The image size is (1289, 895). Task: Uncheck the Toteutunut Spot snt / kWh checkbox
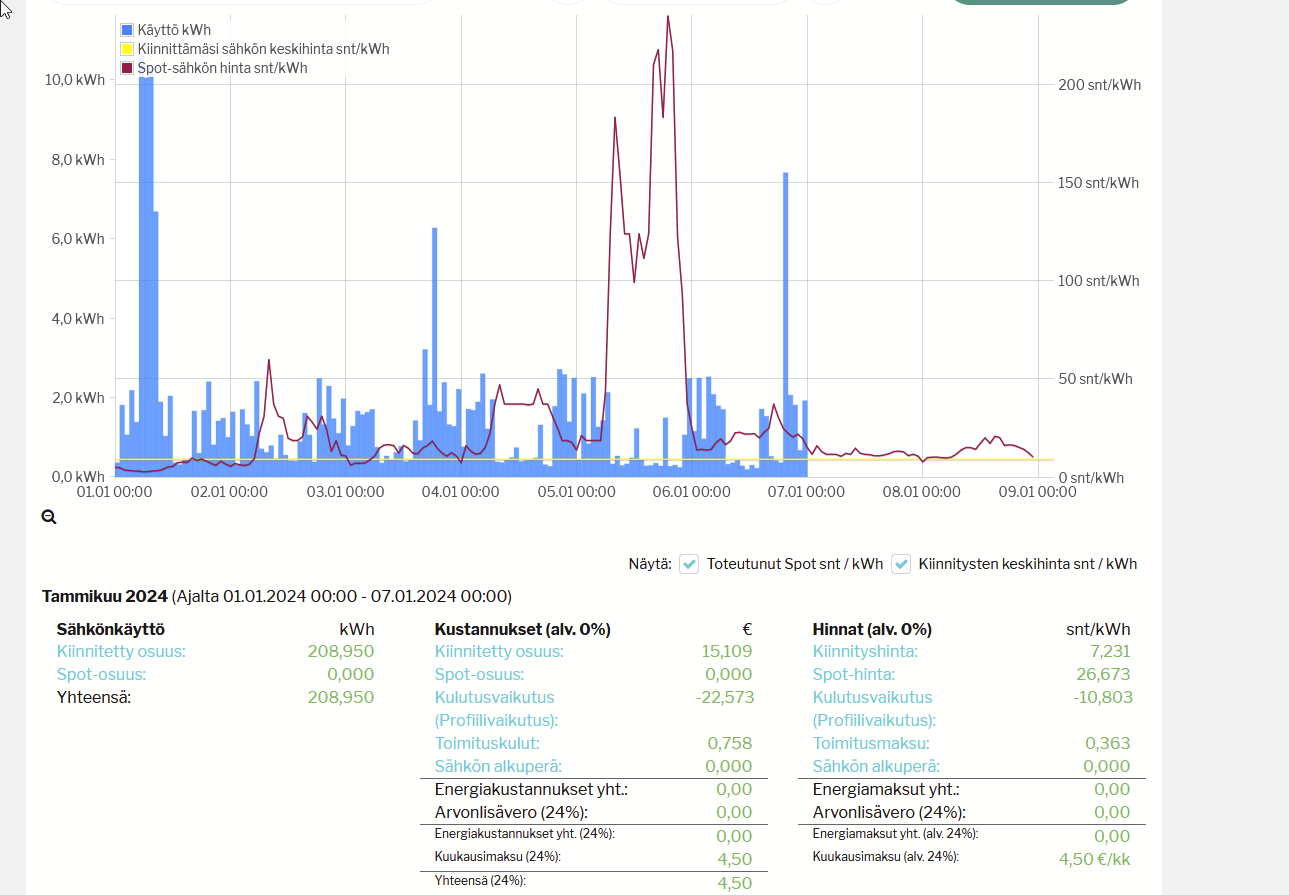689,564
